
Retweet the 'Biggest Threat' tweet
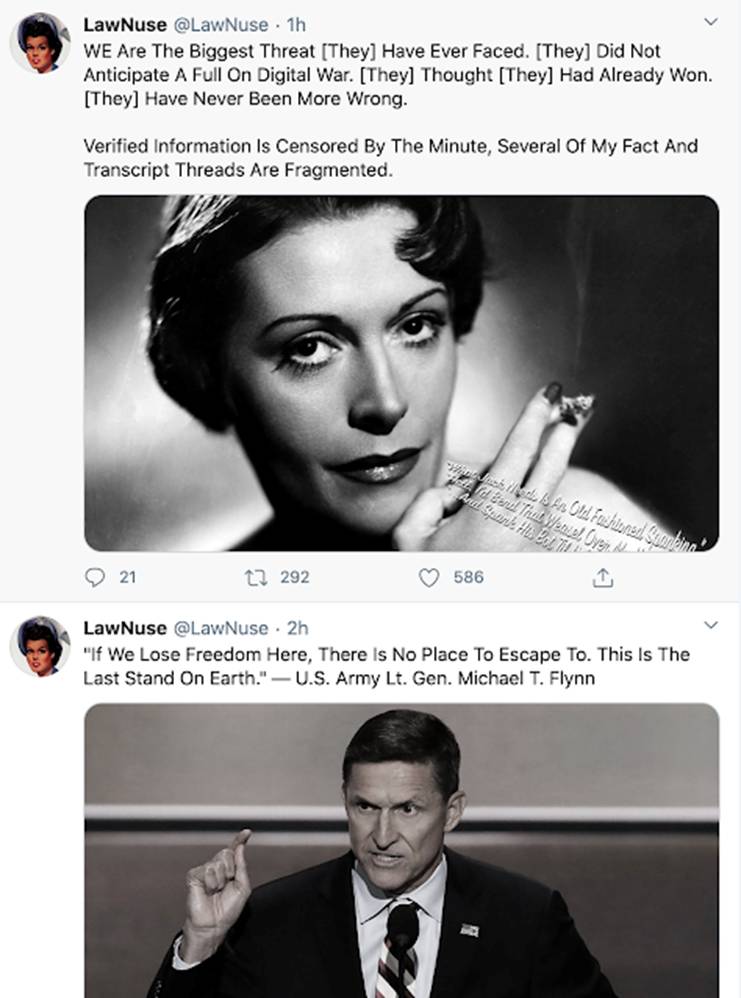click(x=253, y=577)
